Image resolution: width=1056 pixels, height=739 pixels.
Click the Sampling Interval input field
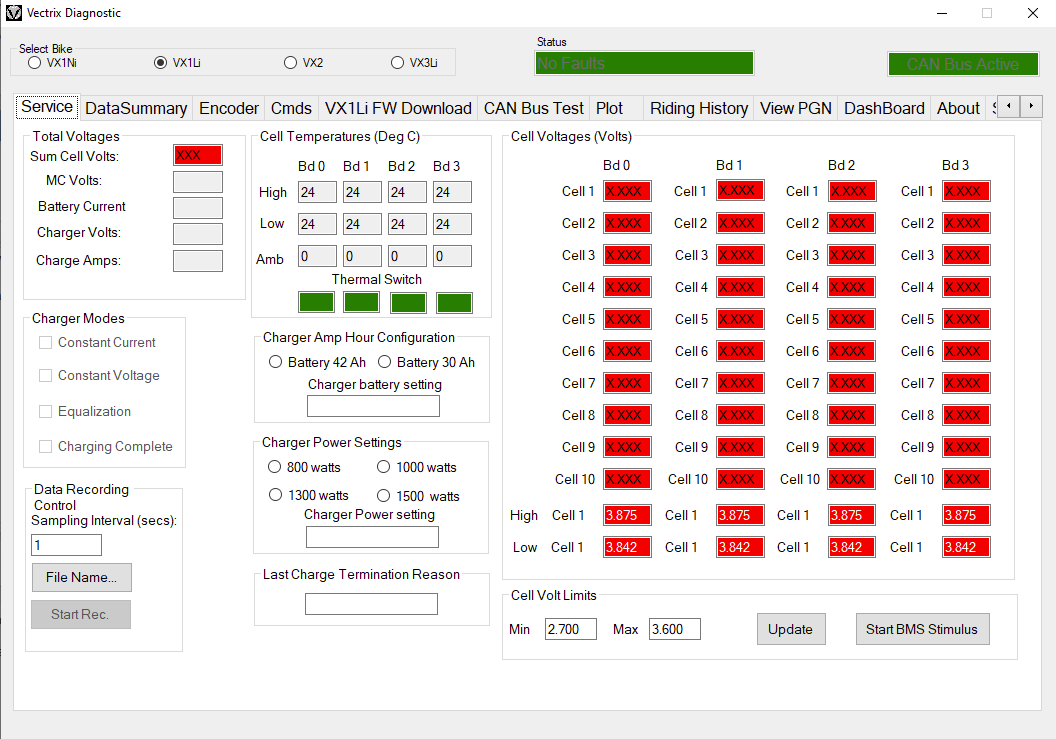66,545
